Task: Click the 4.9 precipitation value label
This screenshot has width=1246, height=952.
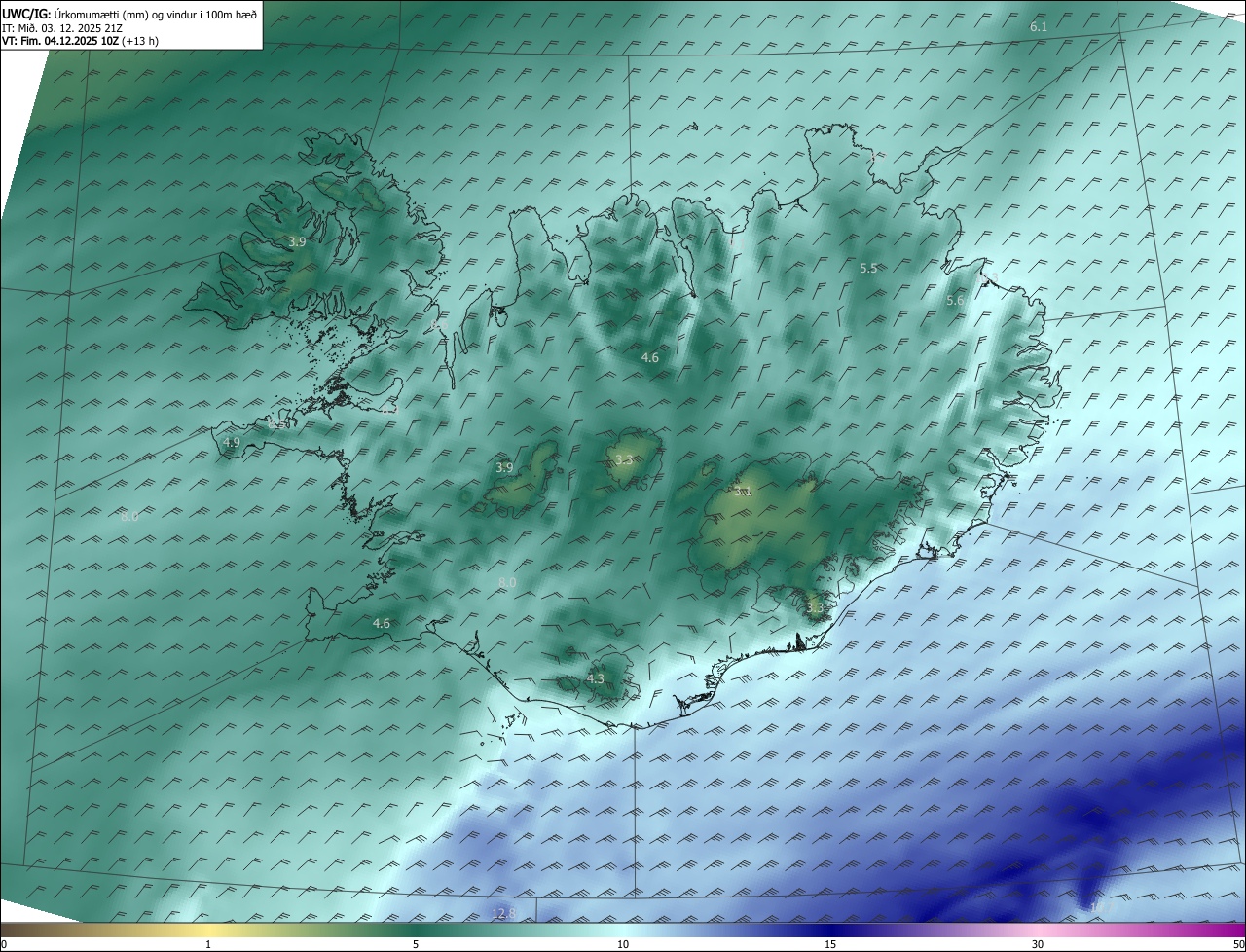Action: [232, 442]
